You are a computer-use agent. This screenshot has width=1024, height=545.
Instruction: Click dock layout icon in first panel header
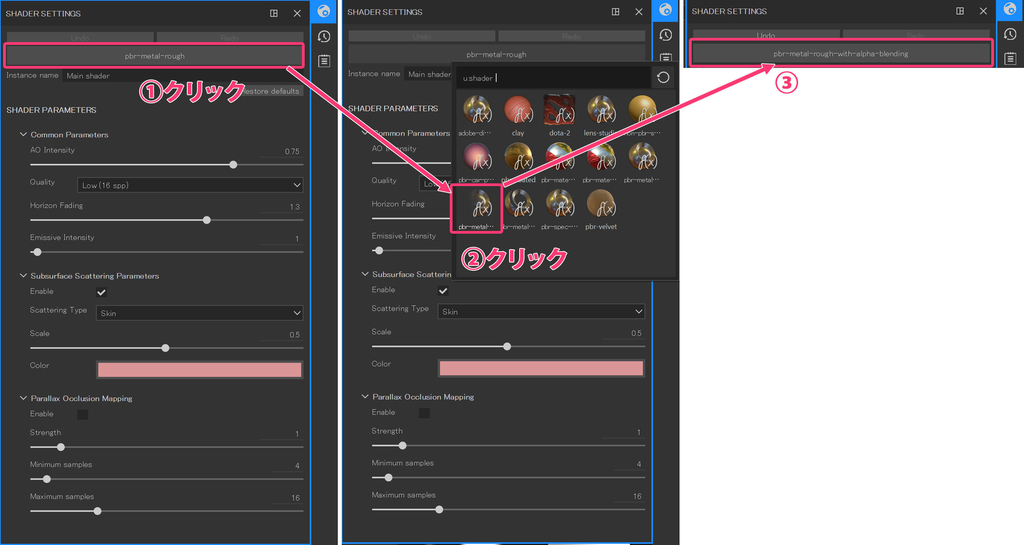tap(274, 13)
